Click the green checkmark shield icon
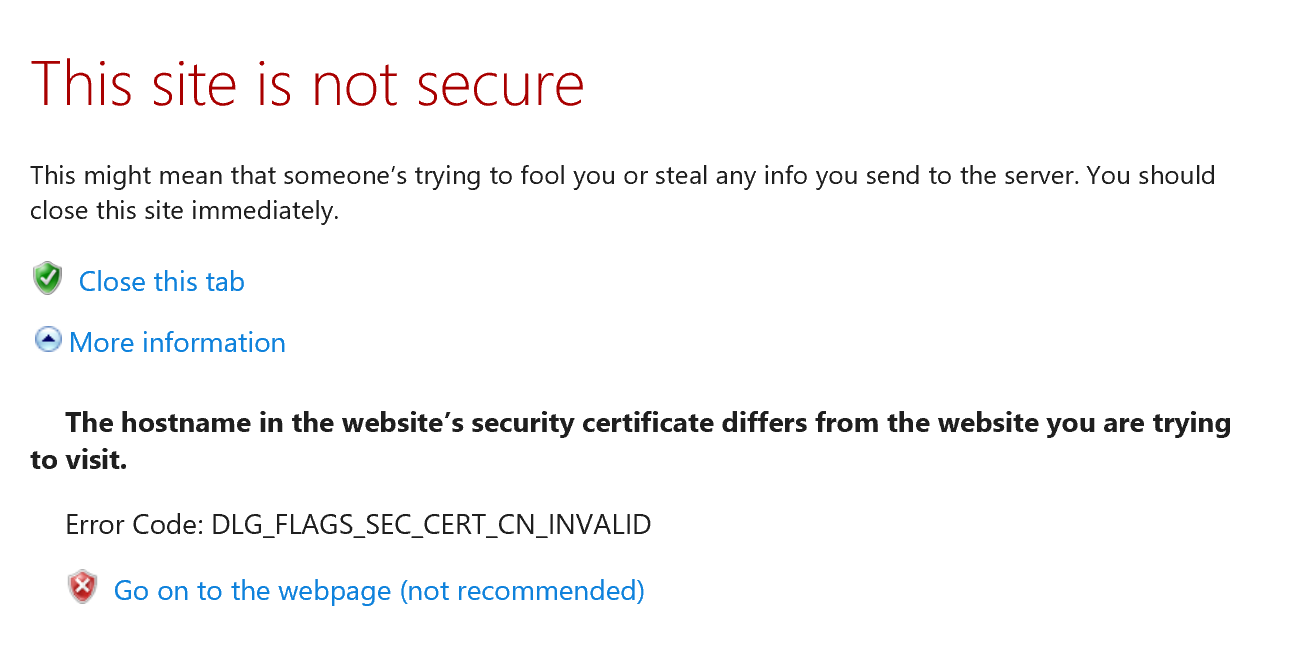 pyautogui.click(x=47, y=279)
